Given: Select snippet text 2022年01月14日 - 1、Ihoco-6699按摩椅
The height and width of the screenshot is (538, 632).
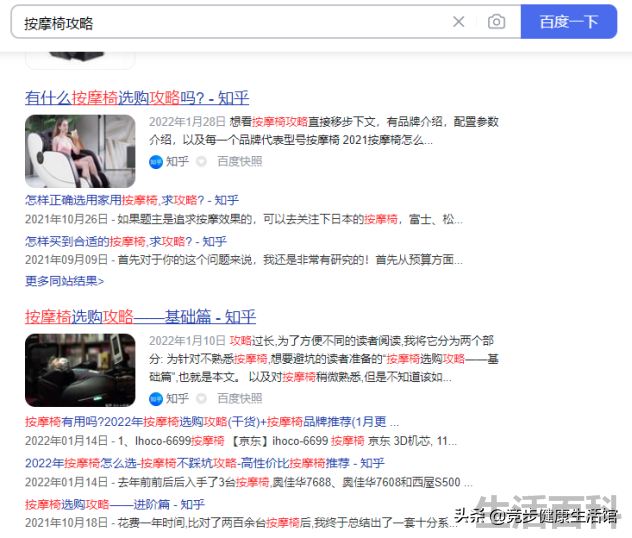Looking at the screenshot, I should pos(241,441).
